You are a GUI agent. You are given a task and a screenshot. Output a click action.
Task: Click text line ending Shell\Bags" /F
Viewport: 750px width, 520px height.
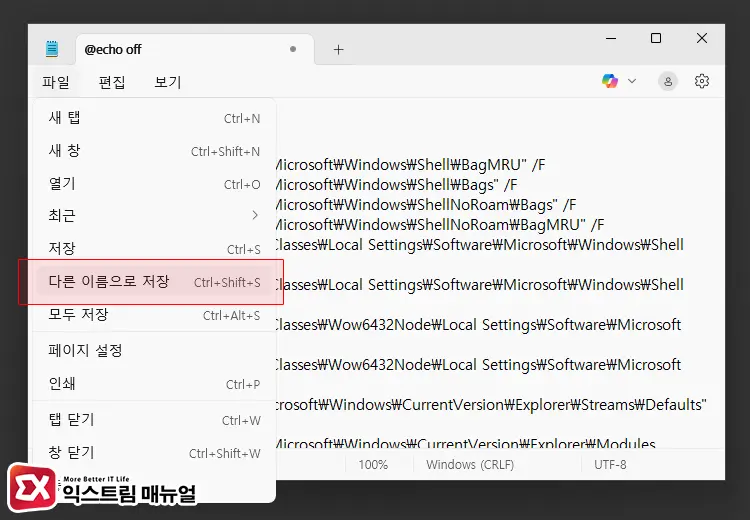397,185
